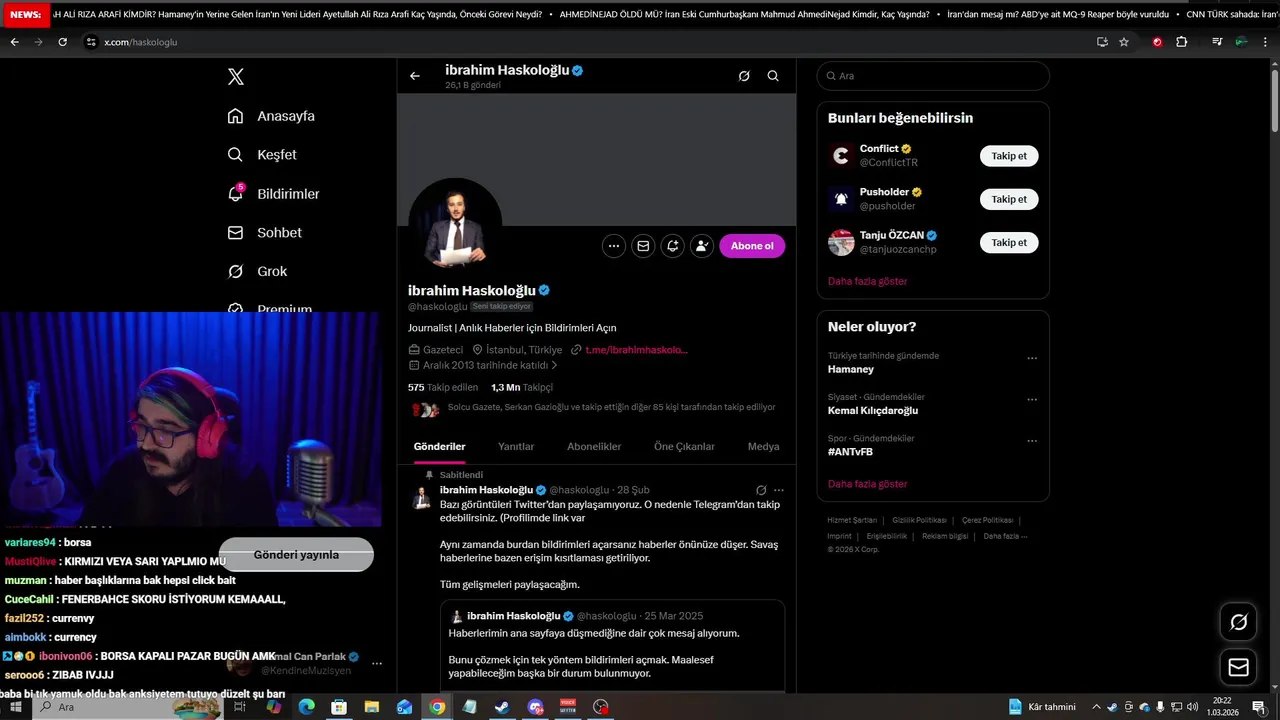1280x720 pixels.
Task: Open the #ANTvFB trend
Action: click(850, 452)
